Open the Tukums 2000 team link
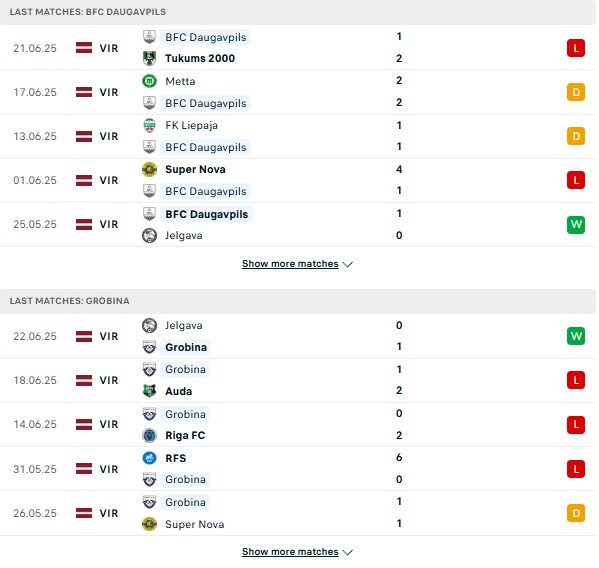599x568 pixels. pyautogui.click(x=200, y=58)
